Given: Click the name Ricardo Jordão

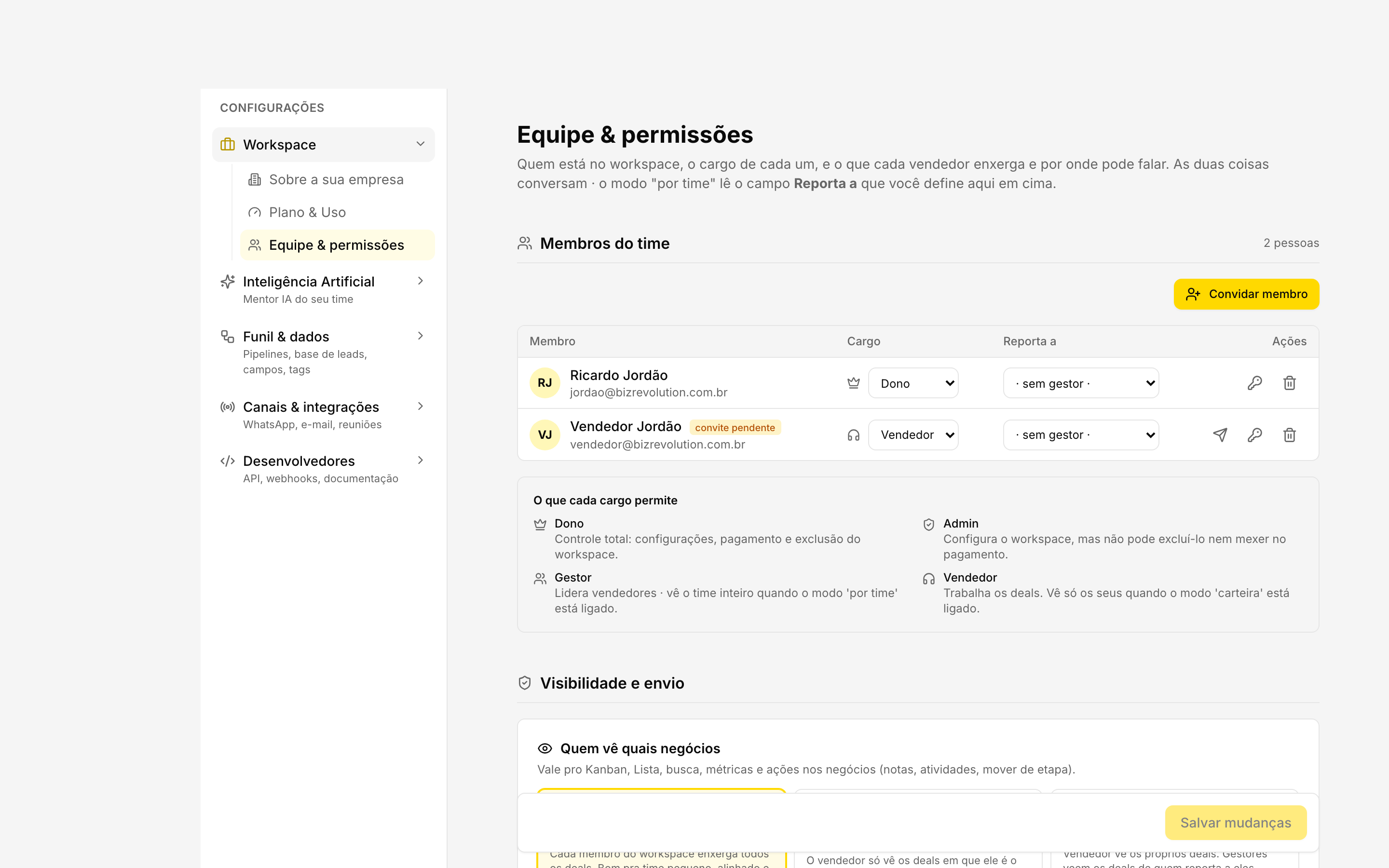Looking at the screenshot, I should point(619,376).
